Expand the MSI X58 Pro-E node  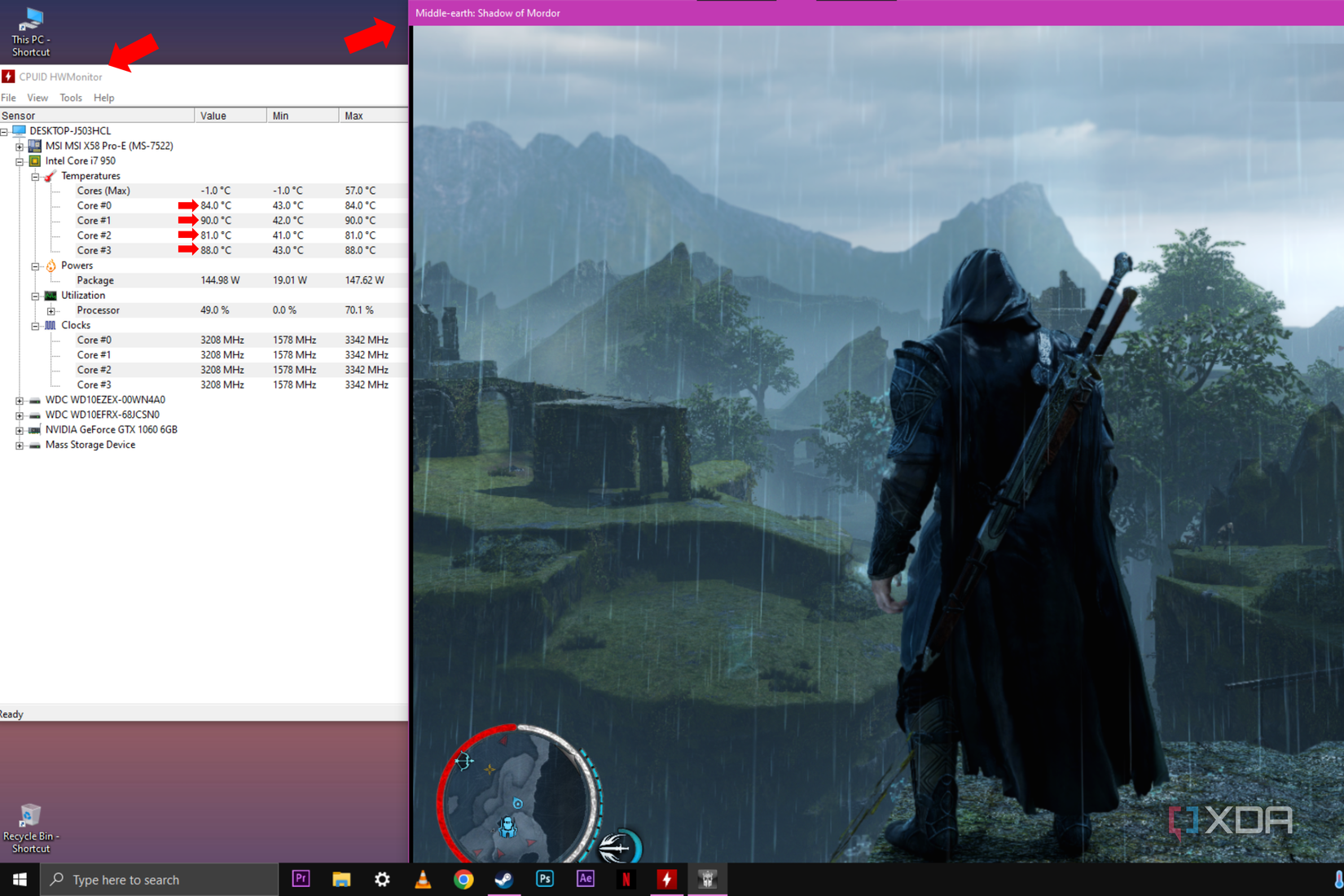(20, 147)
